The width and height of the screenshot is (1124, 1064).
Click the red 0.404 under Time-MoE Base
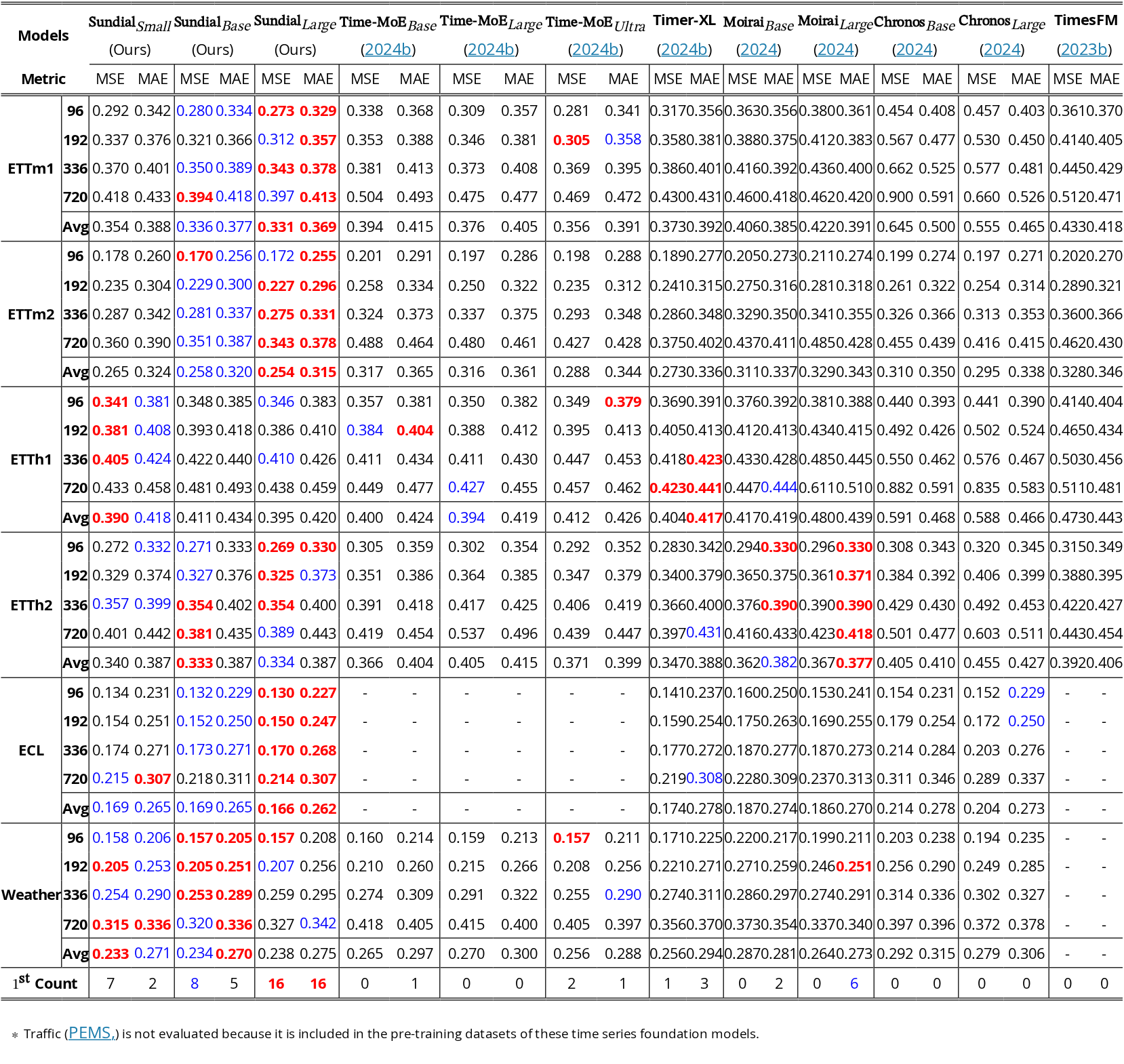pyautogui.click(x=415, y=431)
